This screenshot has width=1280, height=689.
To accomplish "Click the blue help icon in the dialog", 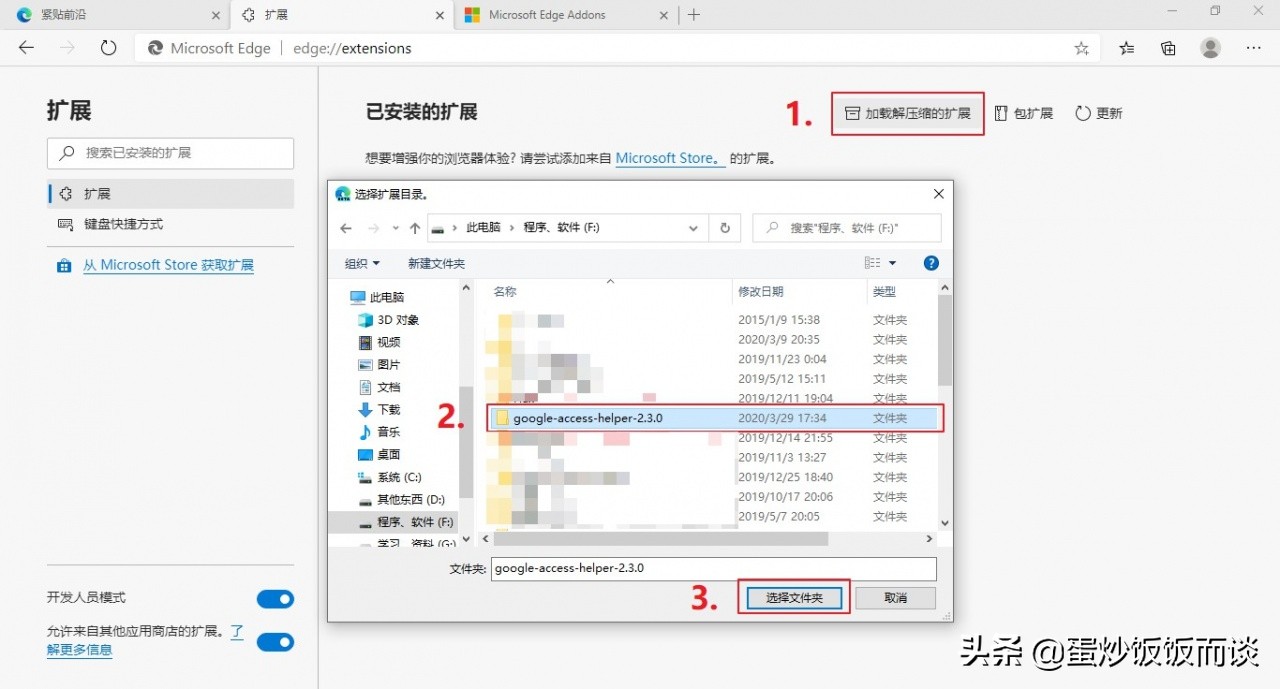I will 931,262.
